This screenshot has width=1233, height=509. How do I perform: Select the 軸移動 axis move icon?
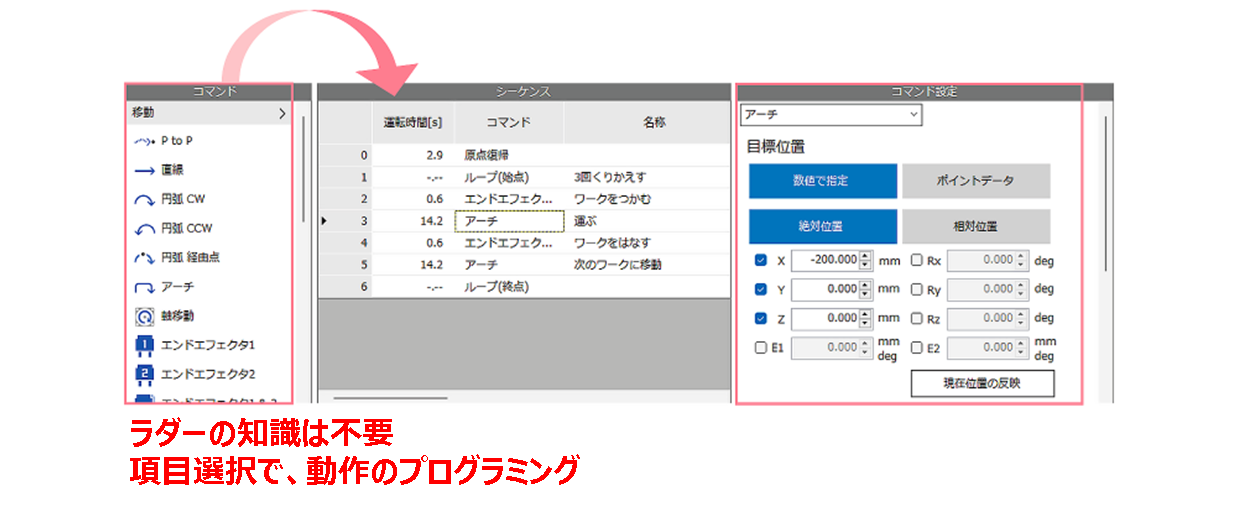tap(144, 316)
